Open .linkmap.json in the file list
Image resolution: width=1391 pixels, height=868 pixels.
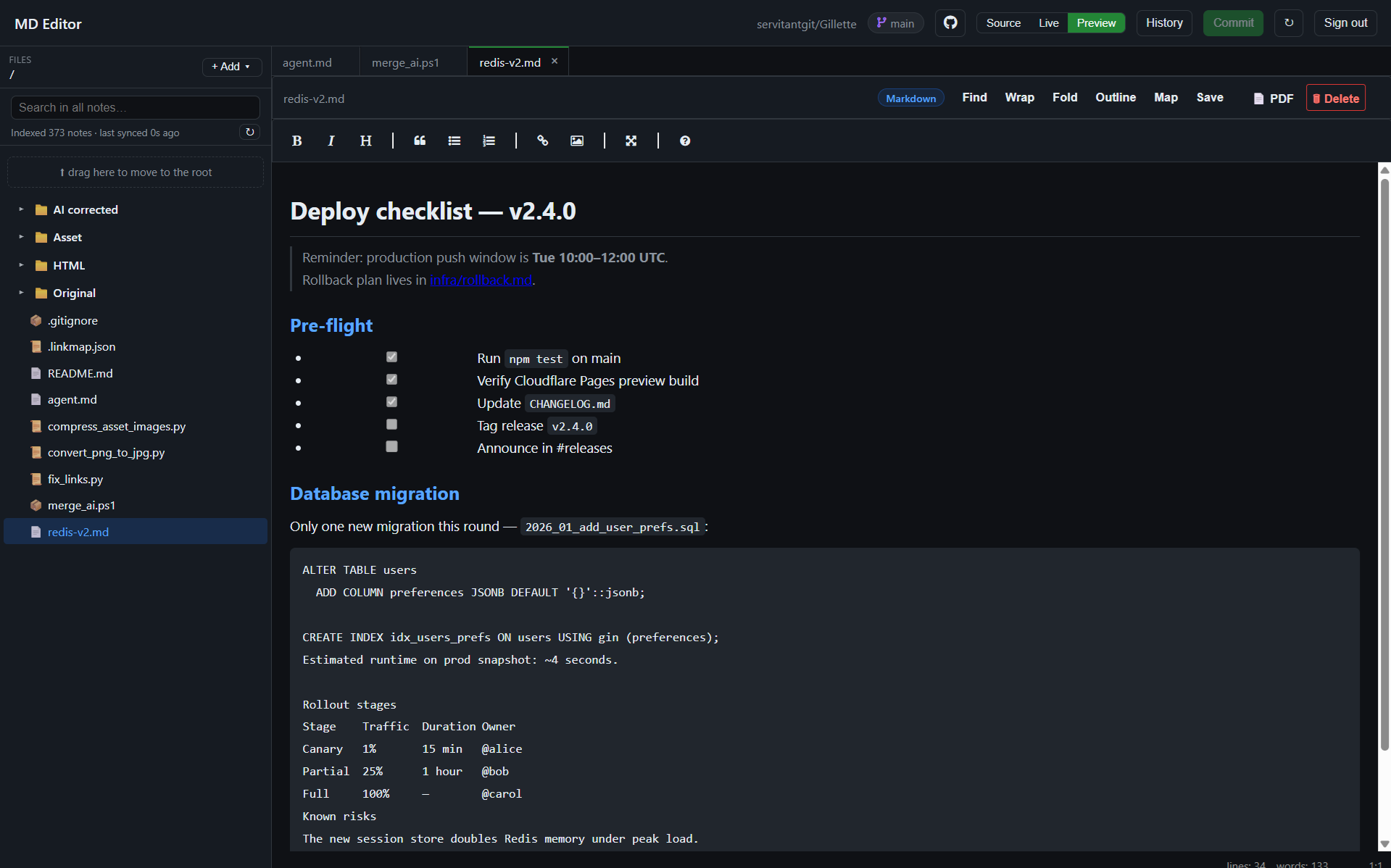81,346
